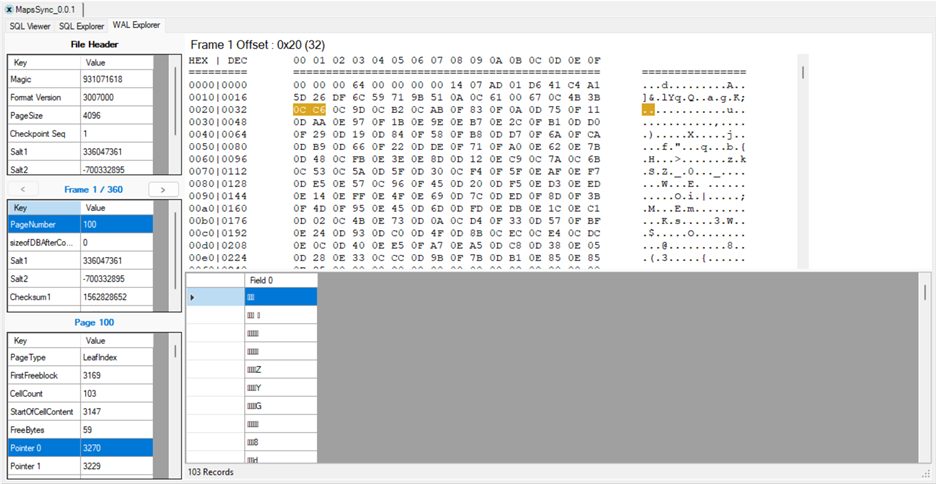Viewport: 936px width, 484px height.
Task: Switch to the SQL Viewer tab
Action: pos(29,25)
